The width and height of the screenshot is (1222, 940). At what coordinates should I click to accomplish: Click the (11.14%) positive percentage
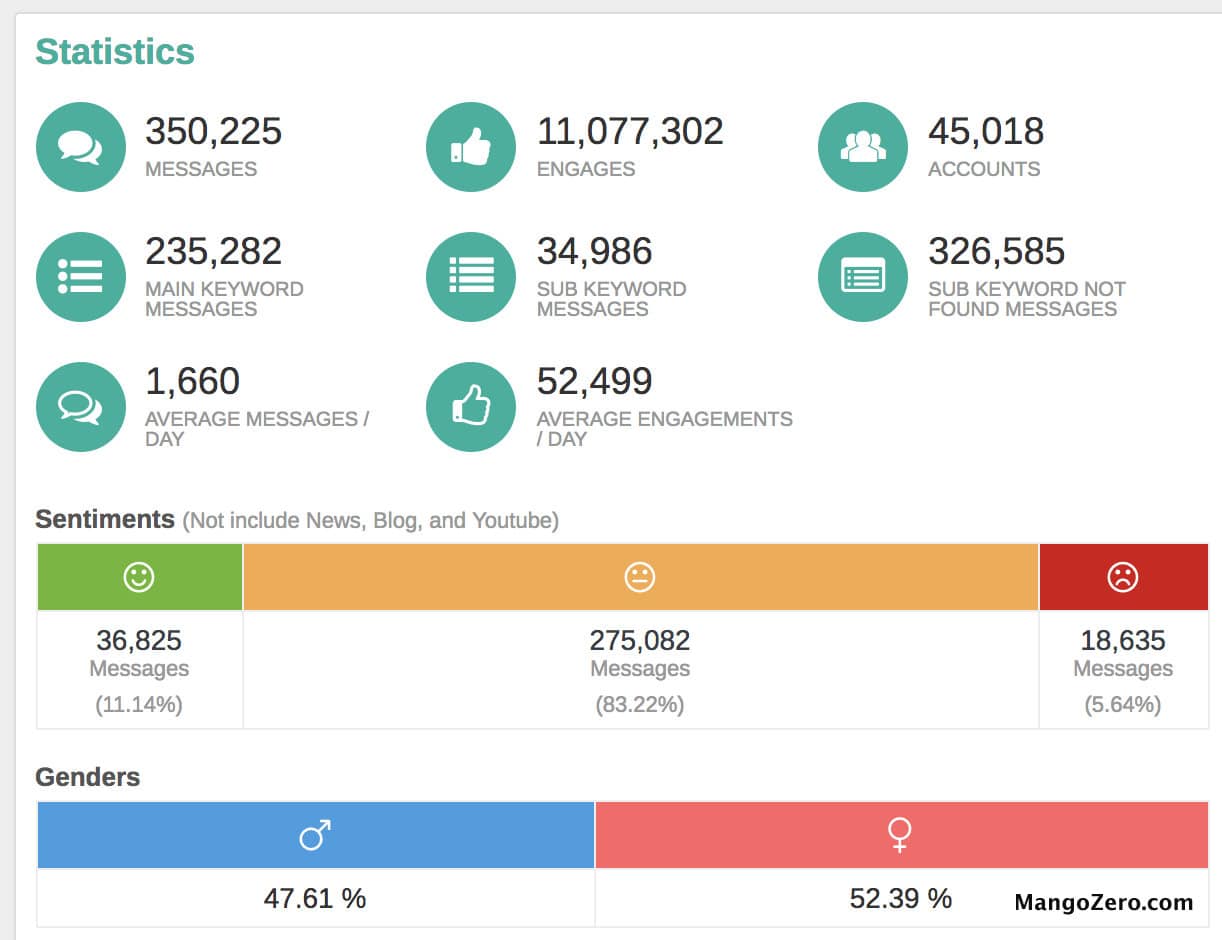click(x=139, y=704)
